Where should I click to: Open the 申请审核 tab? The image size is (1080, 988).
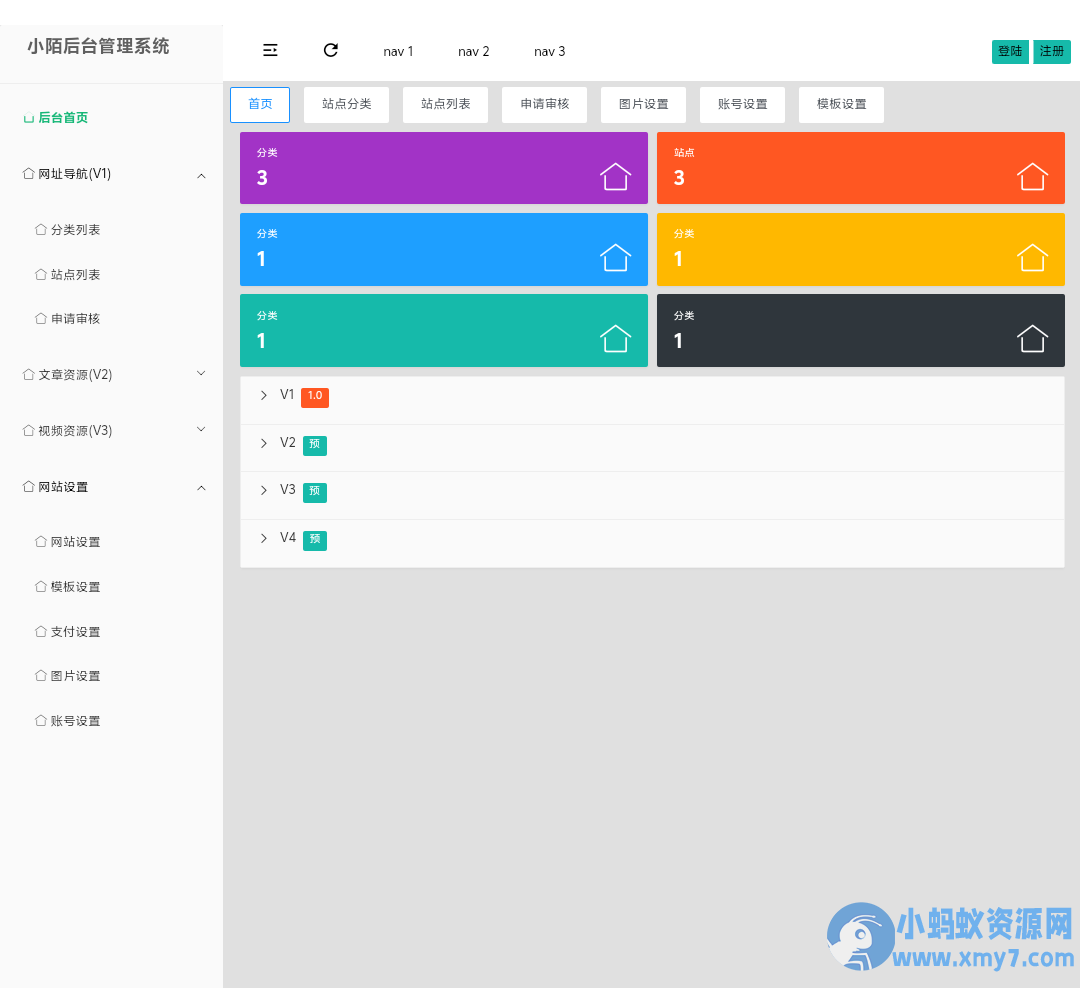pyautogui.click(x=545, y=104)
